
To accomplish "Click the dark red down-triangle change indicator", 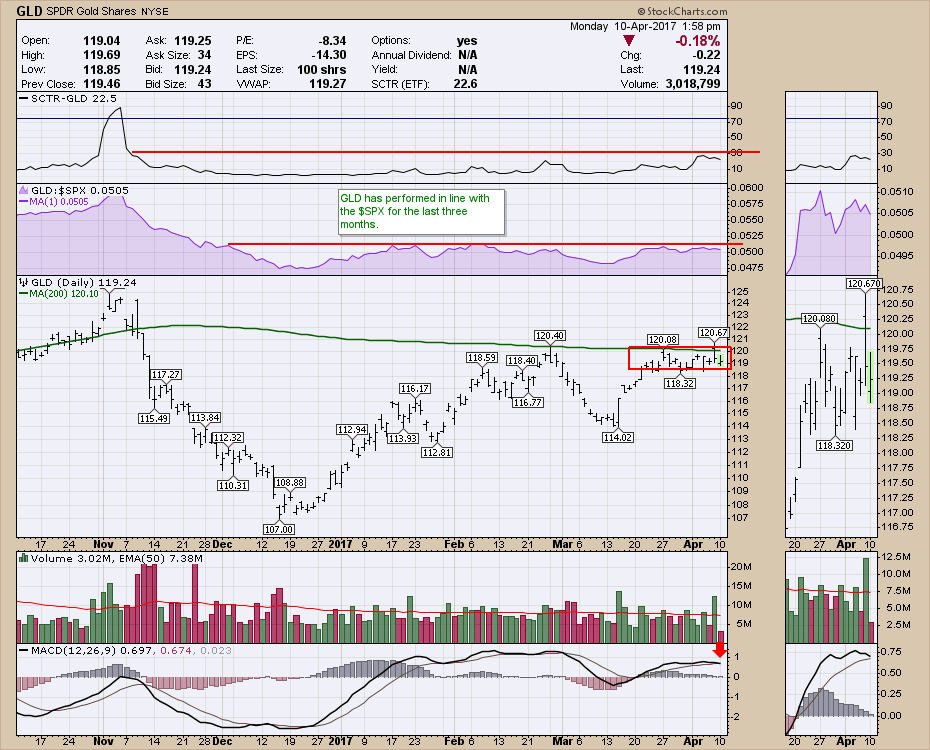I will (629, 40).
